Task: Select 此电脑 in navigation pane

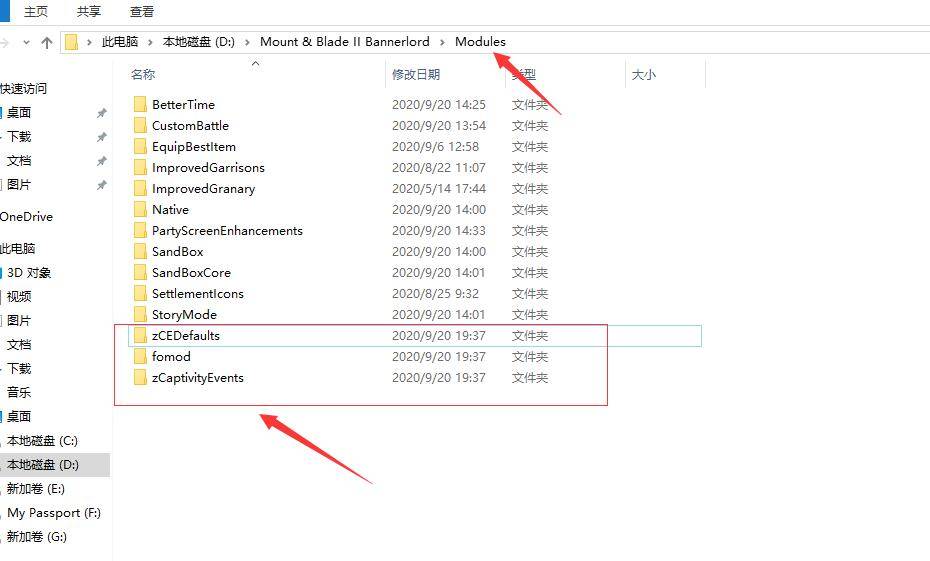Action: pos(18,248)
